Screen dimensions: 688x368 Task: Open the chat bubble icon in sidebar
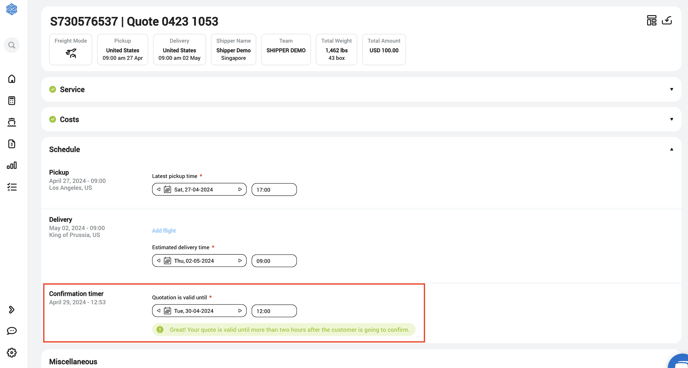click(x=12, y=331)
